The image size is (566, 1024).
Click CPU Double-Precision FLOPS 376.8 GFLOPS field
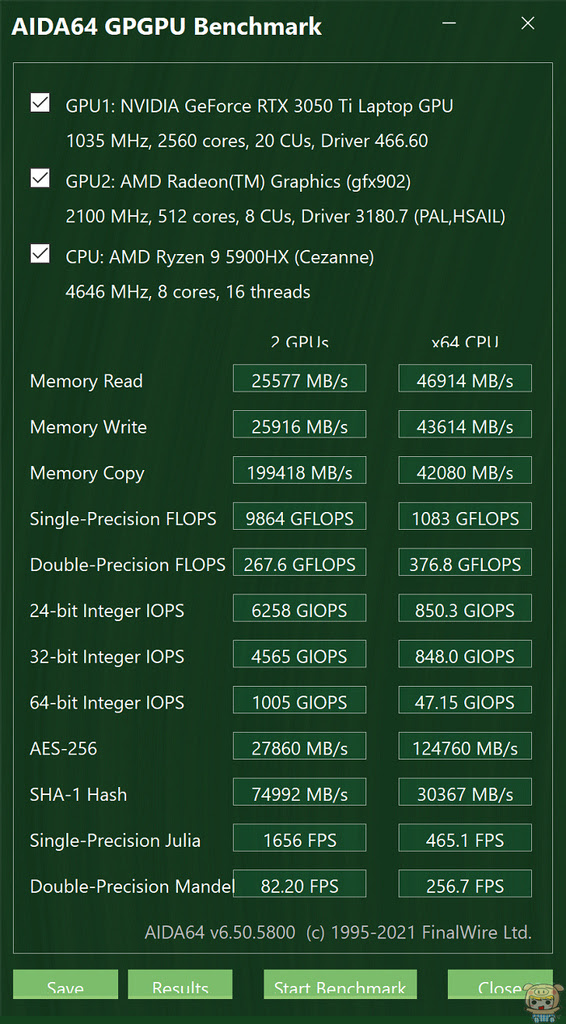pyautogui.click(x=465, y=562)
